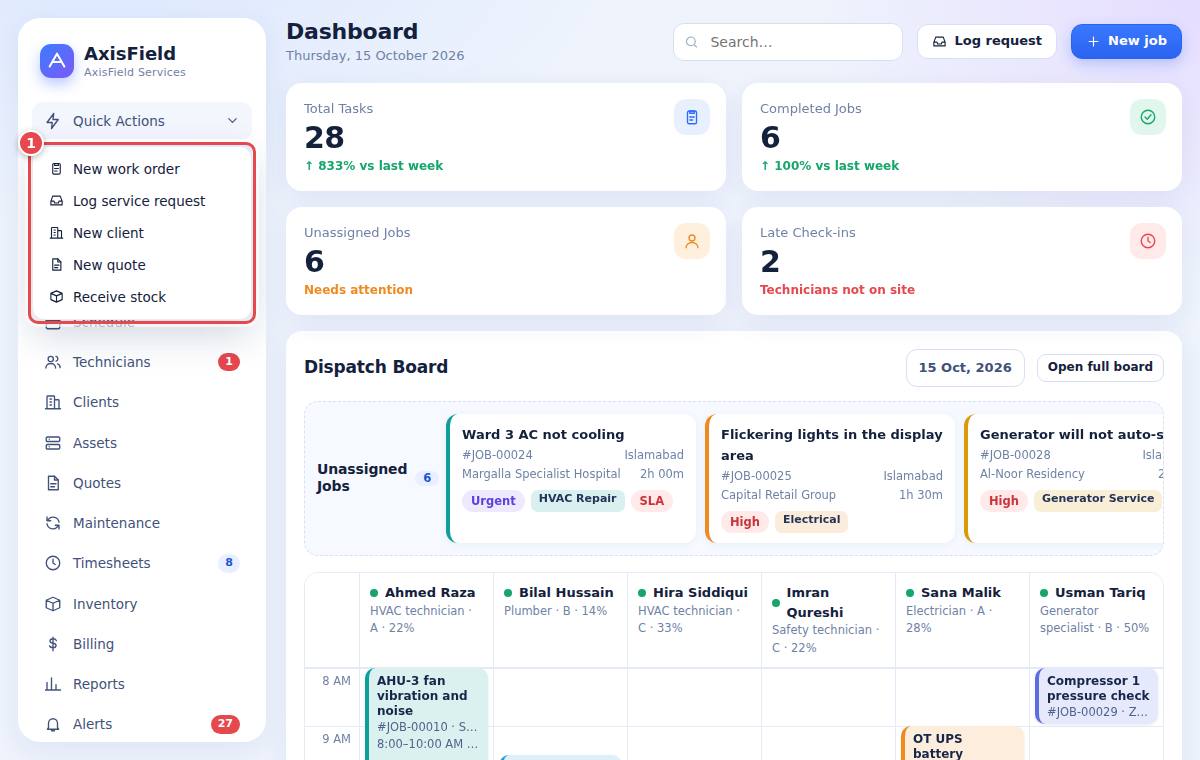Choose Receive stock from Quick Actions
Viewport: 1200px width, 760px height.
pyautogui.click(x=142, y=297)
